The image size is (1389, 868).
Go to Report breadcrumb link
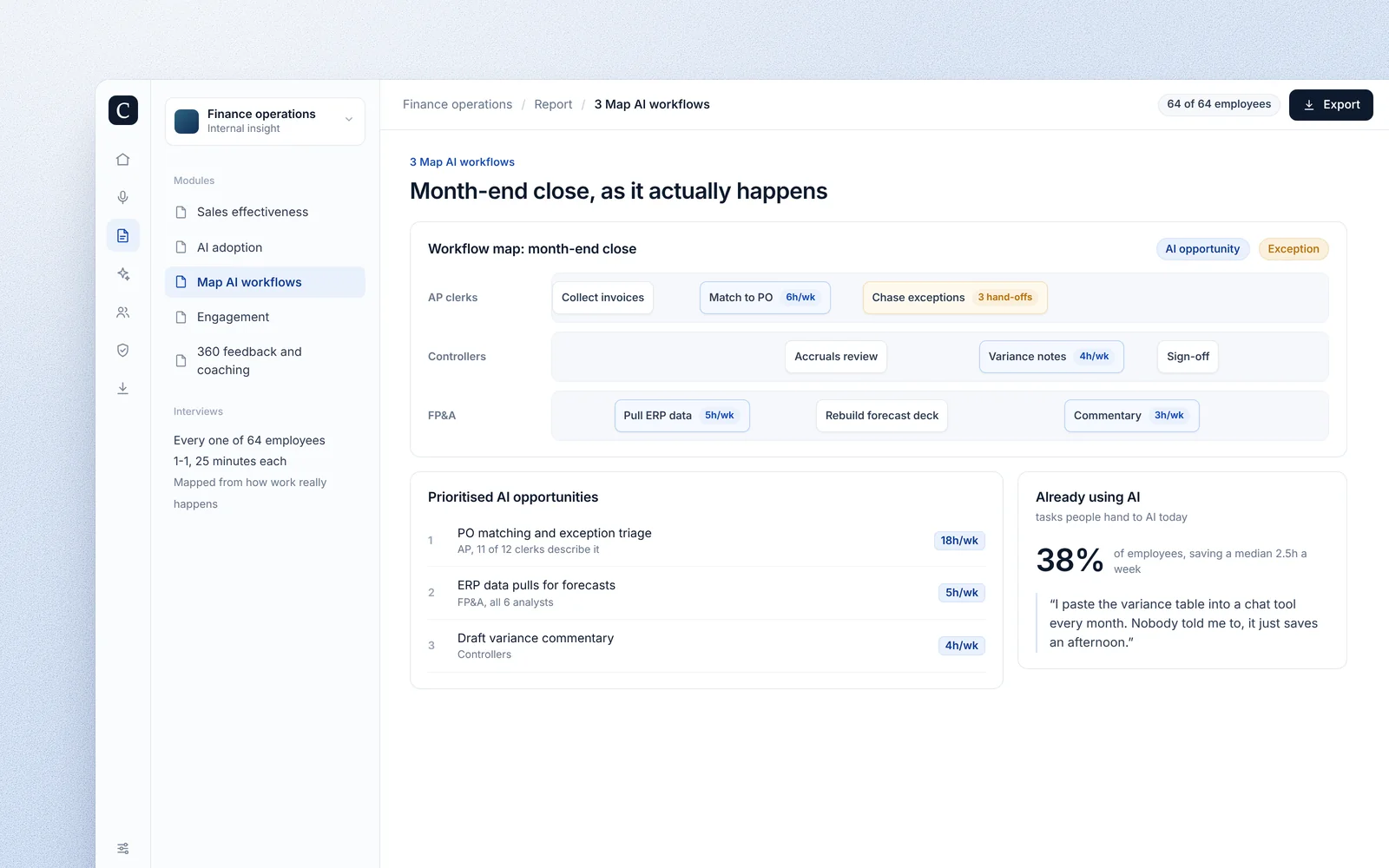[x=553, y=104]
